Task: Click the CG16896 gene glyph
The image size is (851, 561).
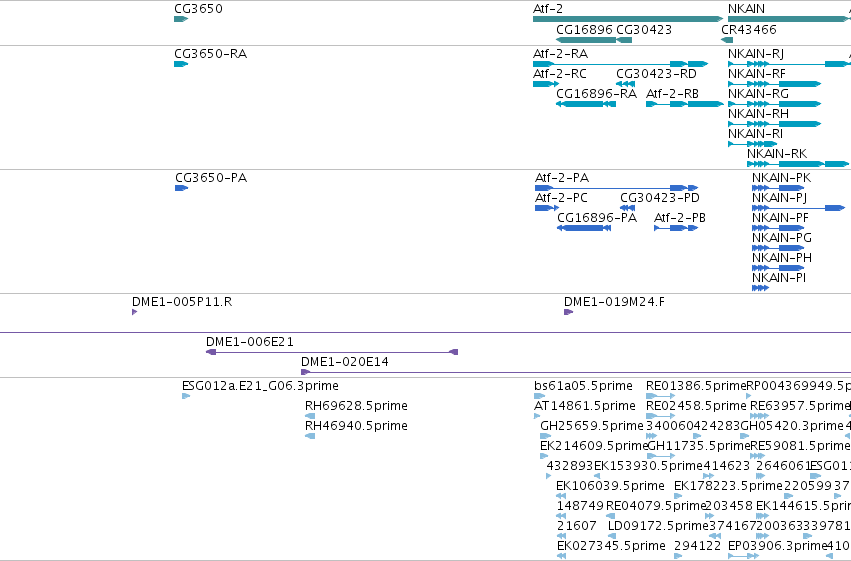Action: click(586, 40)
